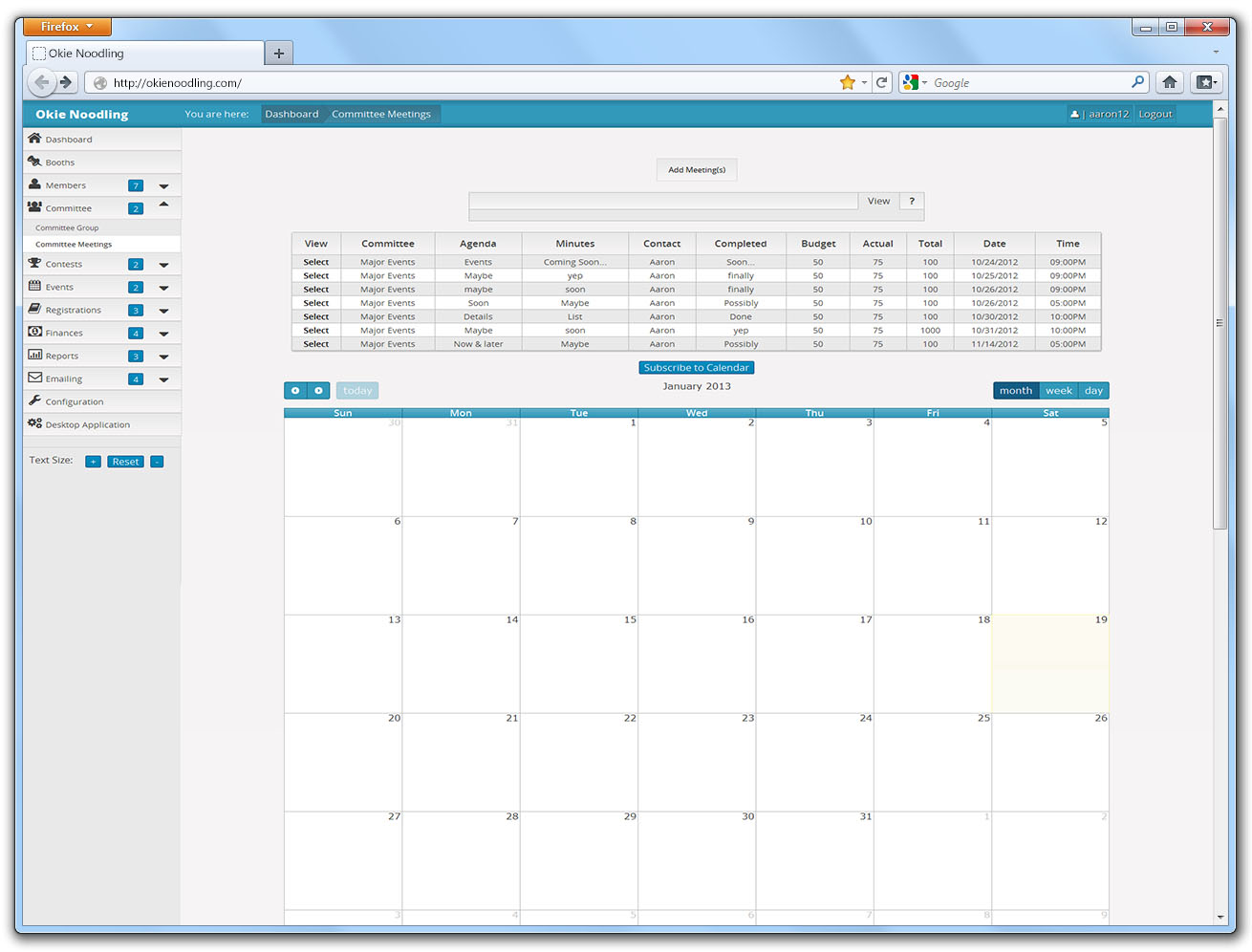Select the meeting dated 10/30/2012
The height and width of the screenshot is (952, 1252).
click(x=316, y=316)
